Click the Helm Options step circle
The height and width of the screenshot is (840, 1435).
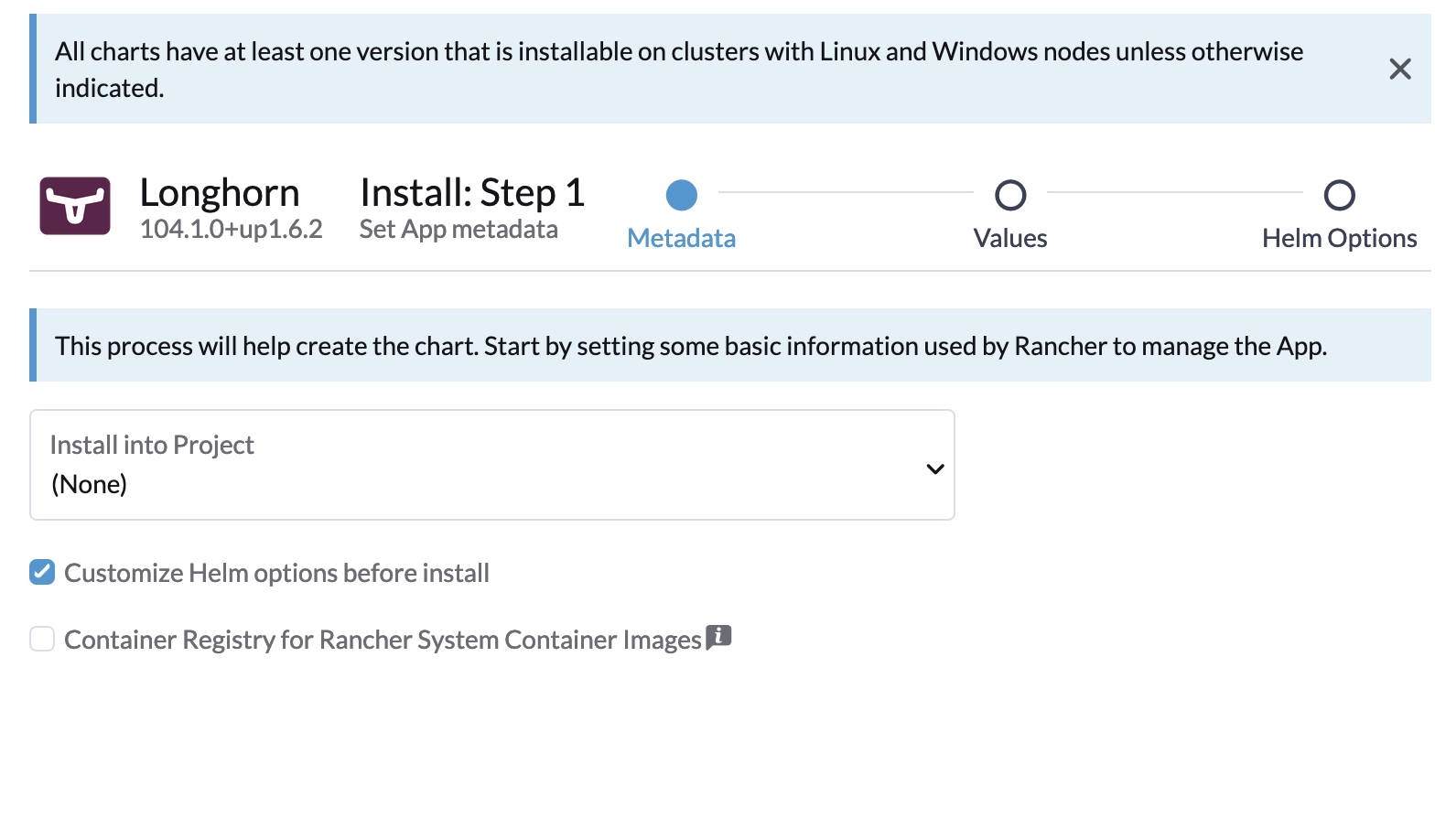1339,195
